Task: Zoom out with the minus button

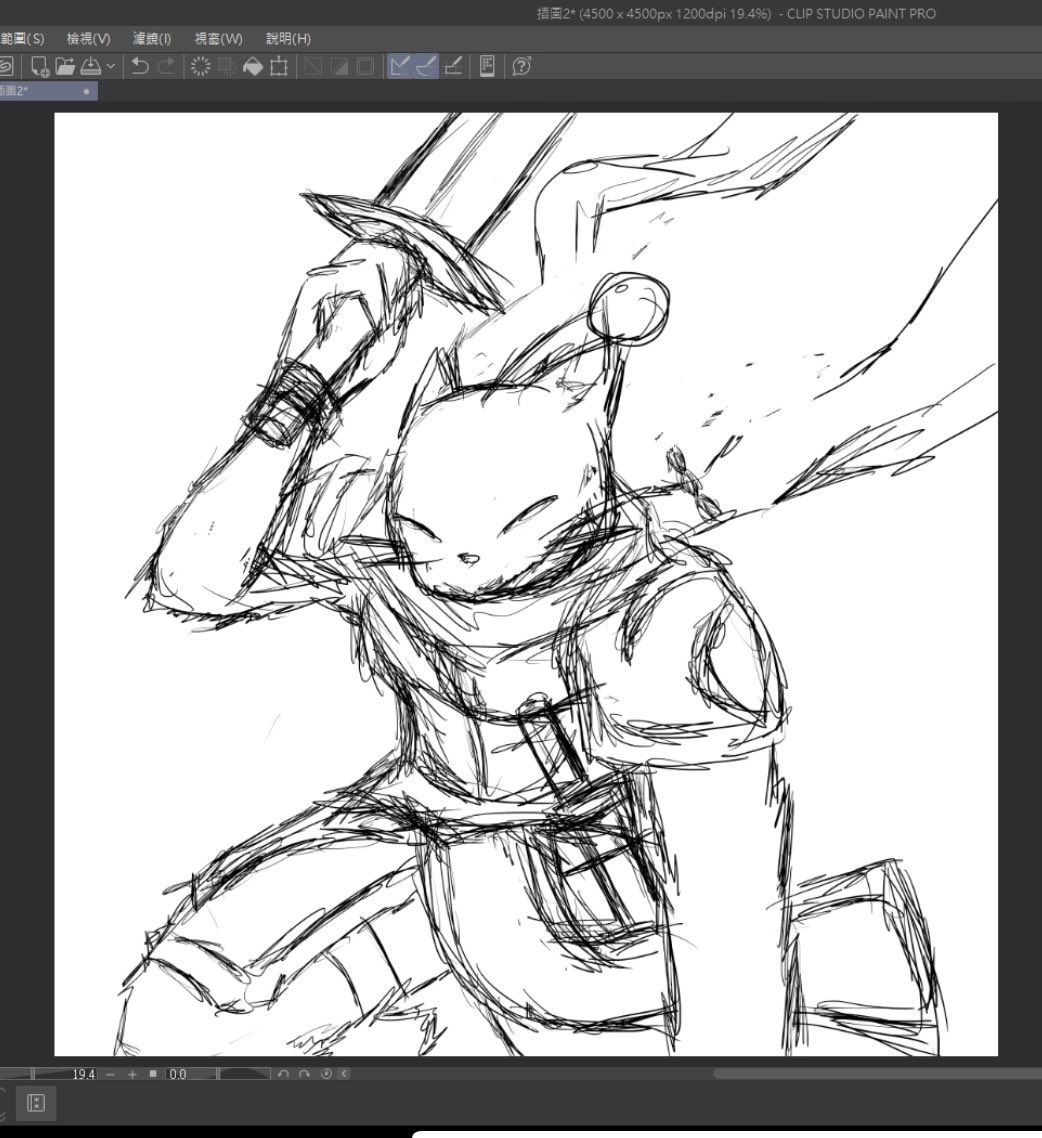Action: click(110, 1073)
